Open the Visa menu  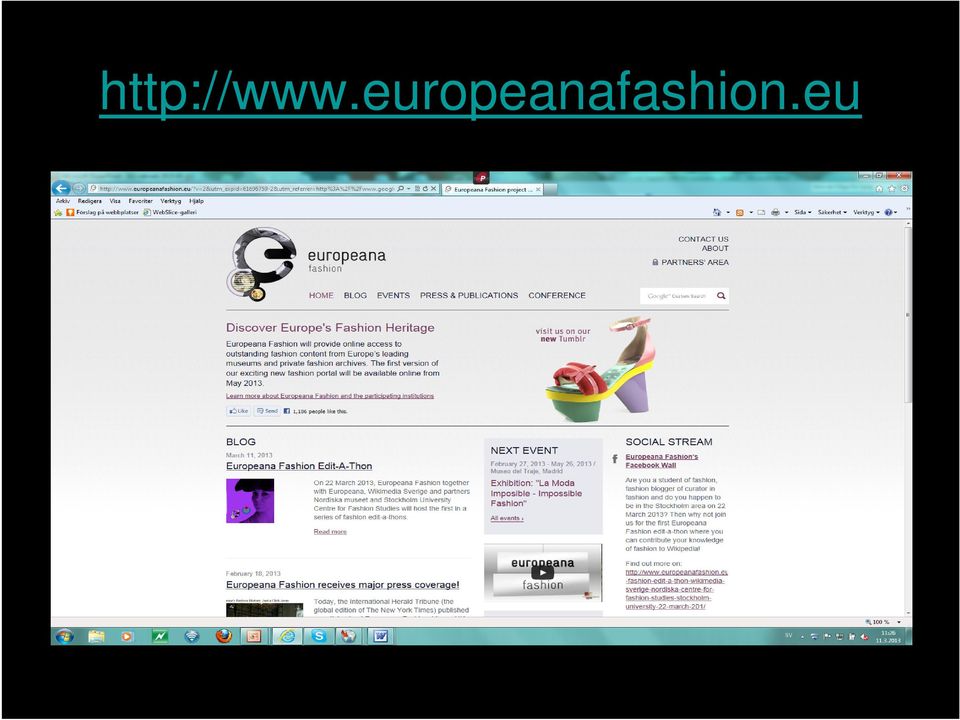[115, 201]
